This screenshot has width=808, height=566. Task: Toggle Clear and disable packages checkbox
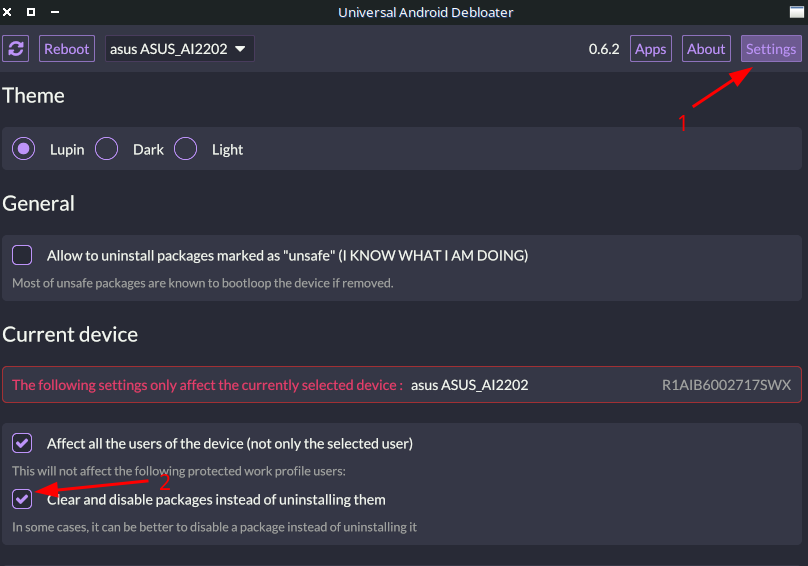(x=22, y=499)
